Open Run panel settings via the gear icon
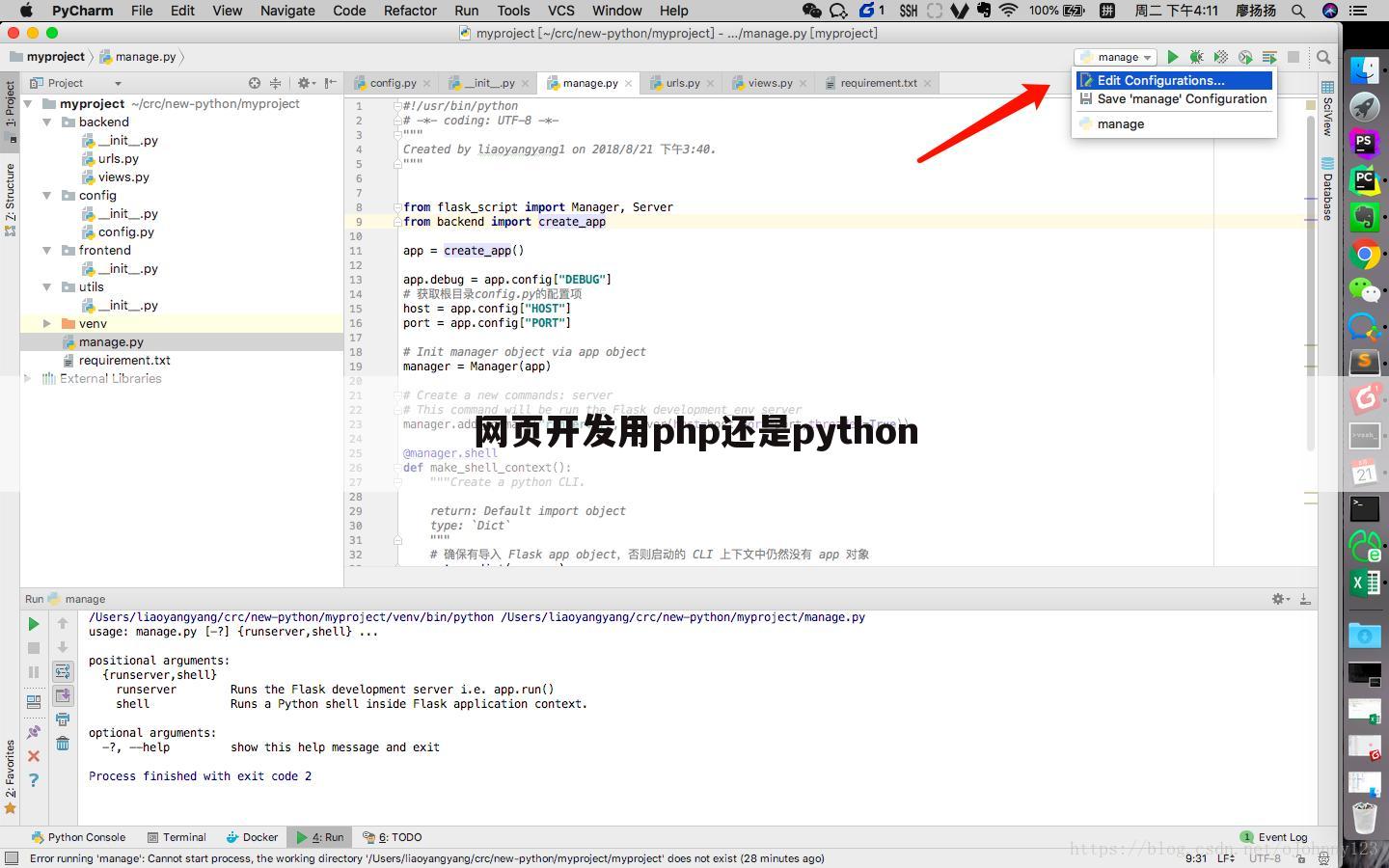Viewport: 1389px width, 868px height. tap(1278, 598)
